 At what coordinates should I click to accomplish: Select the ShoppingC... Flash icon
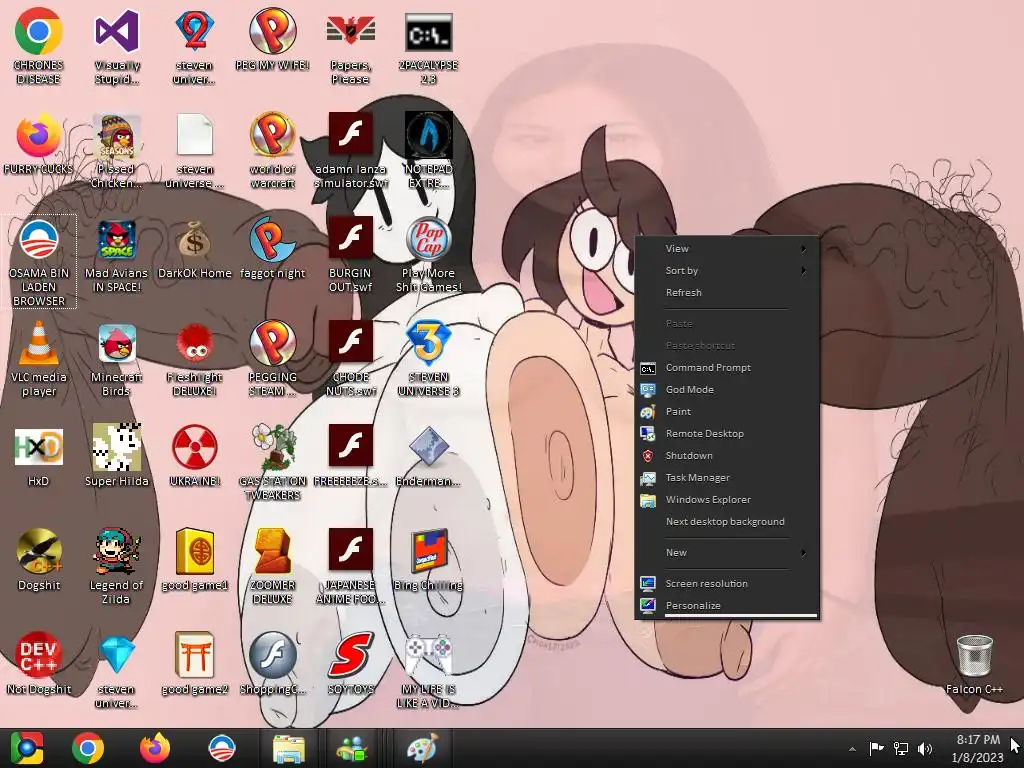(272, 656)
